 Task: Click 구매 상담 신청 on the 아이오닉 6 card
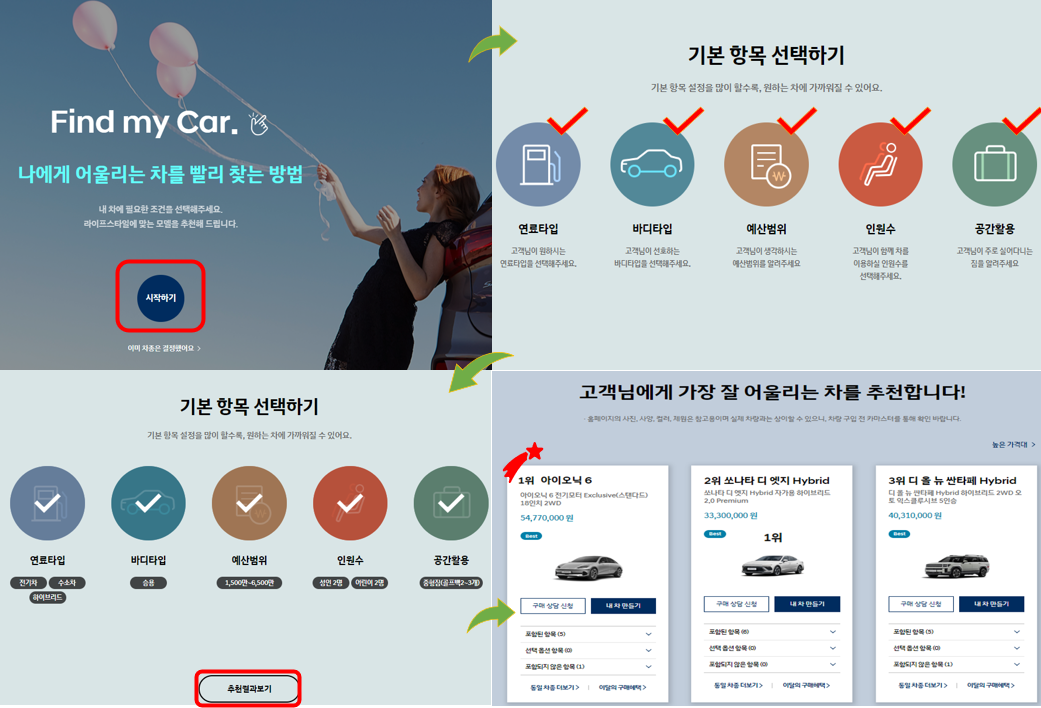coord(553,606)
